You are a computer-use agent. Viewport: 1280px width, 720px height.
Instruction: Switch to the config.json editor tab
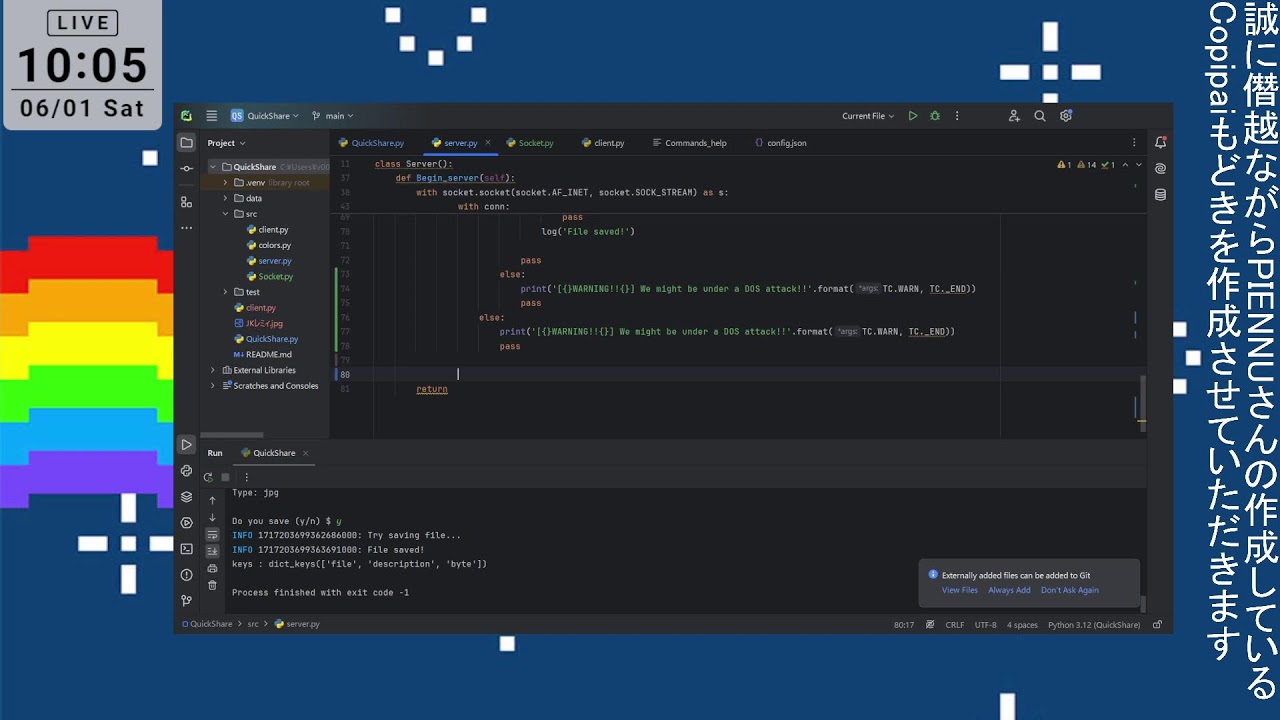786,143
